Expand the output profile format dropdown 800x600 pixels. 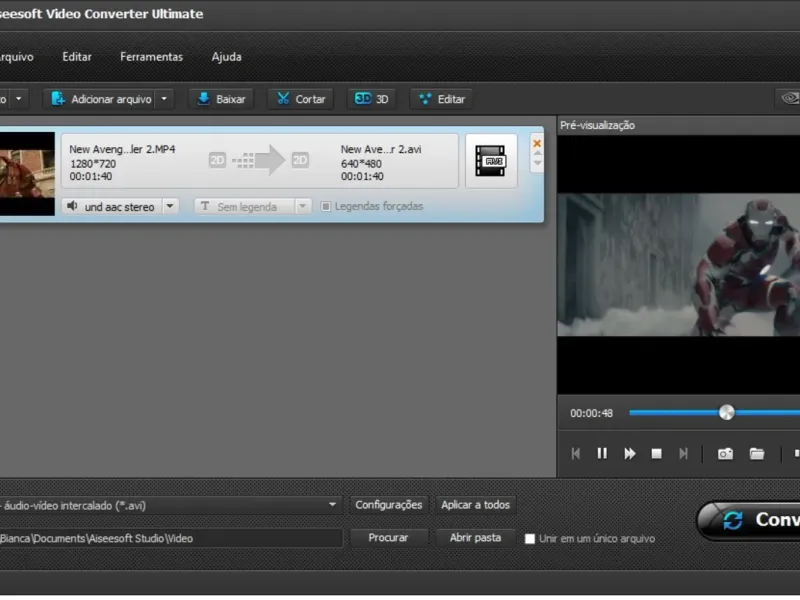pos(333,505)
